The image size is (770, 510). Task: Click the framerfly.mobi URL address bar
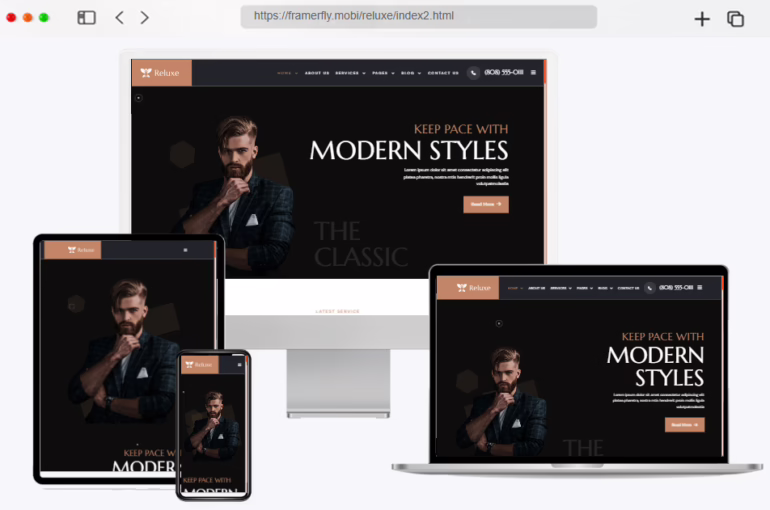[x=418, y=16]
